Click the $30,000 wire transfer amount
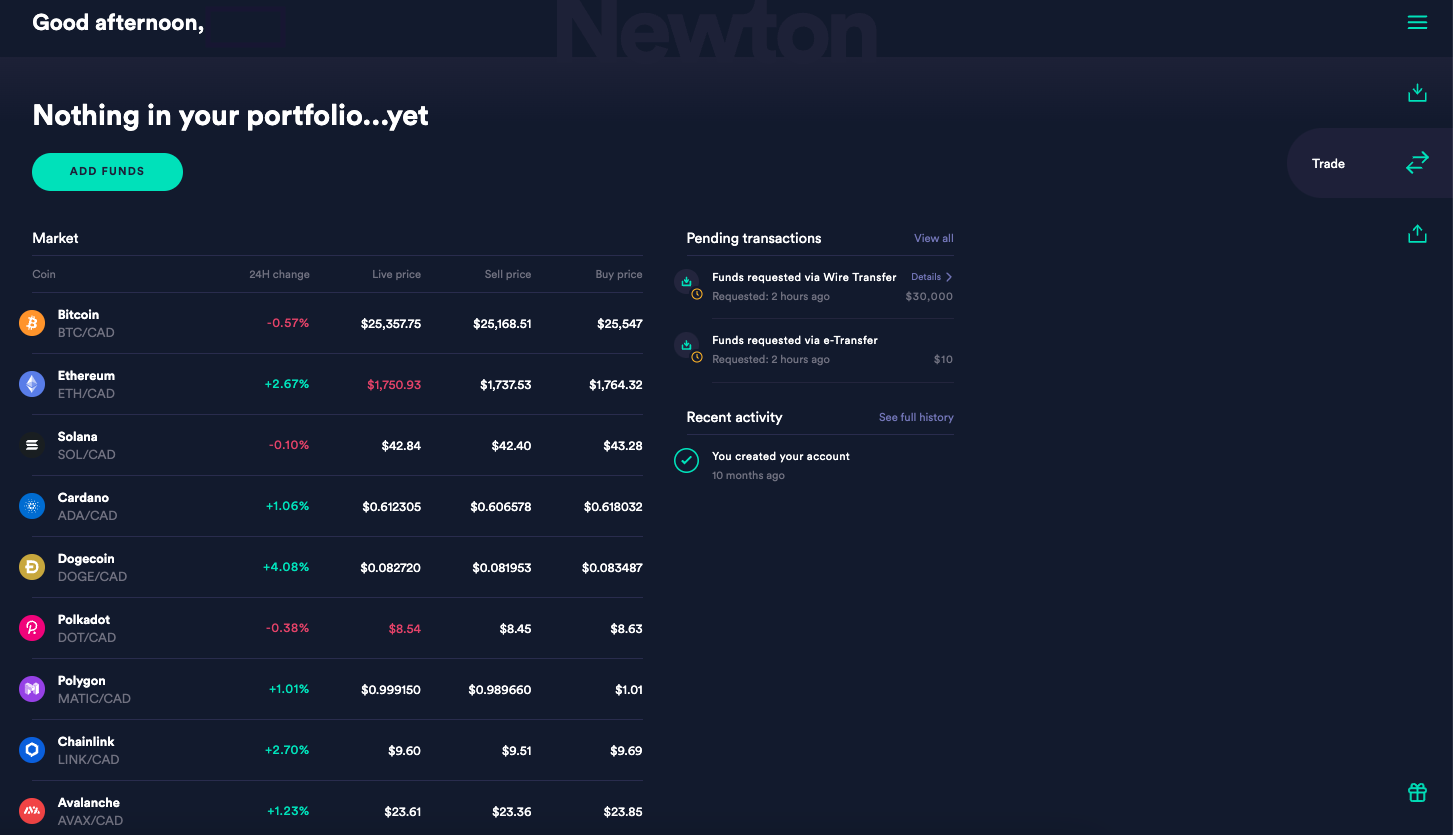Screen dimensions: 1453x835 929,296
